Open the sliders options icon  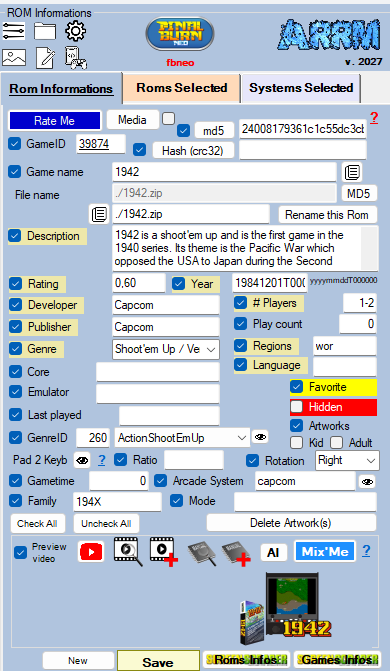(x=14, y=31)
